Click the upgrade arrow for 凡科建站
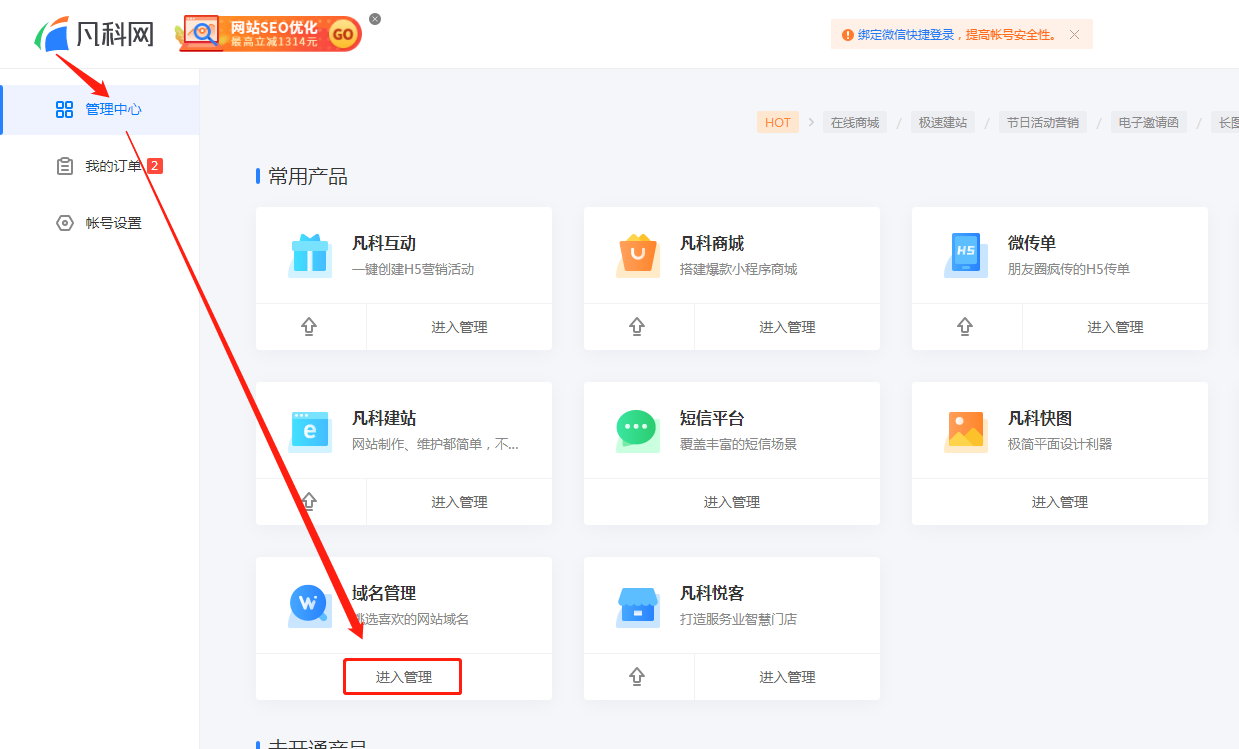 [309, 502]
